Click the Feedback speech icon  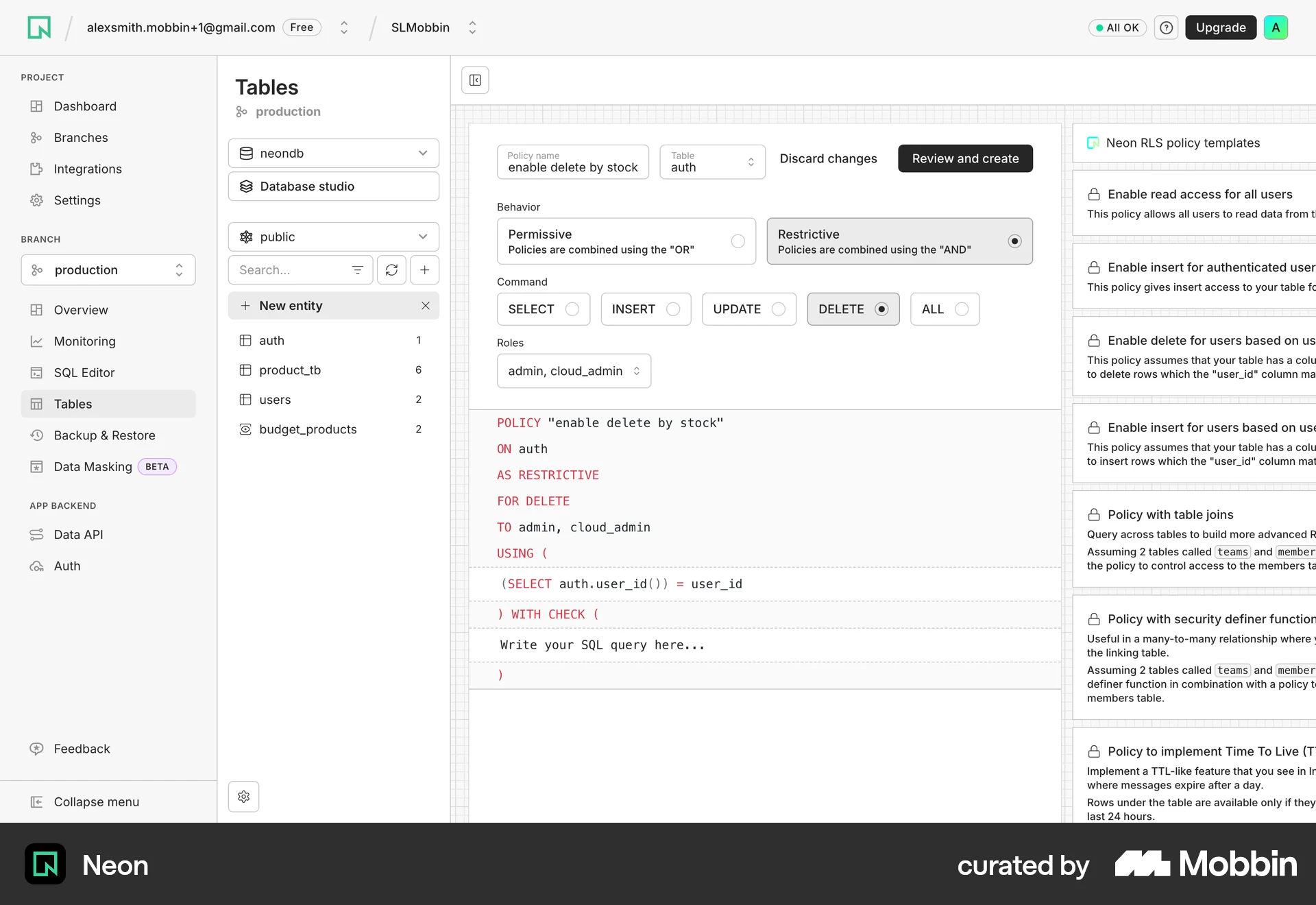(x=36, y=749)
